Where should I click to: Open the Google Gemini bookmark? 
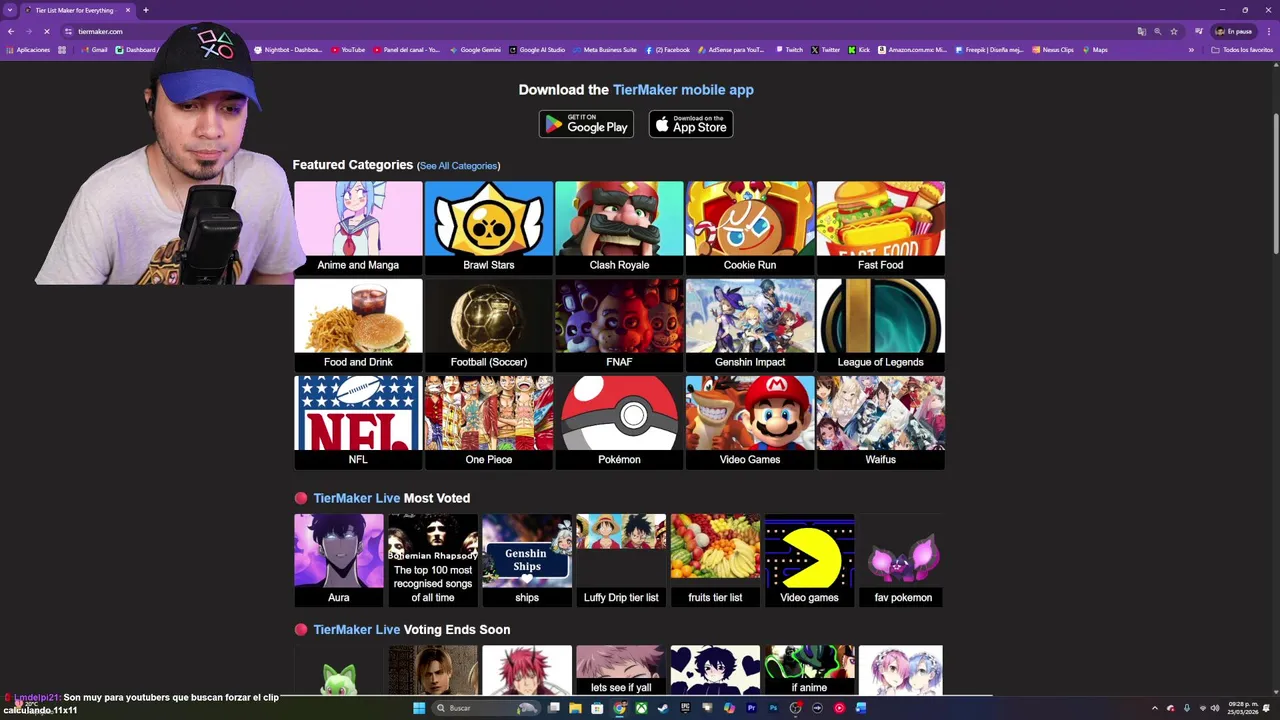tap(476, 50)
